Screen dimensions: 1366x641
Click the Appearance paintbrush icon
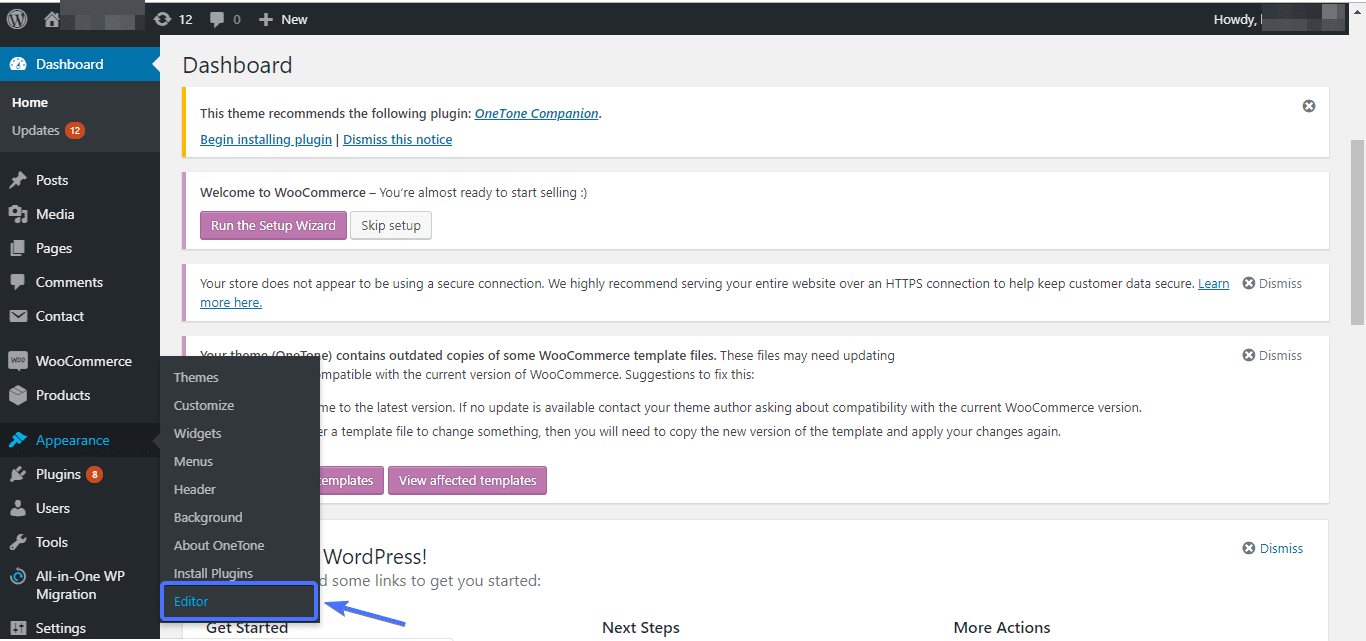18,440
